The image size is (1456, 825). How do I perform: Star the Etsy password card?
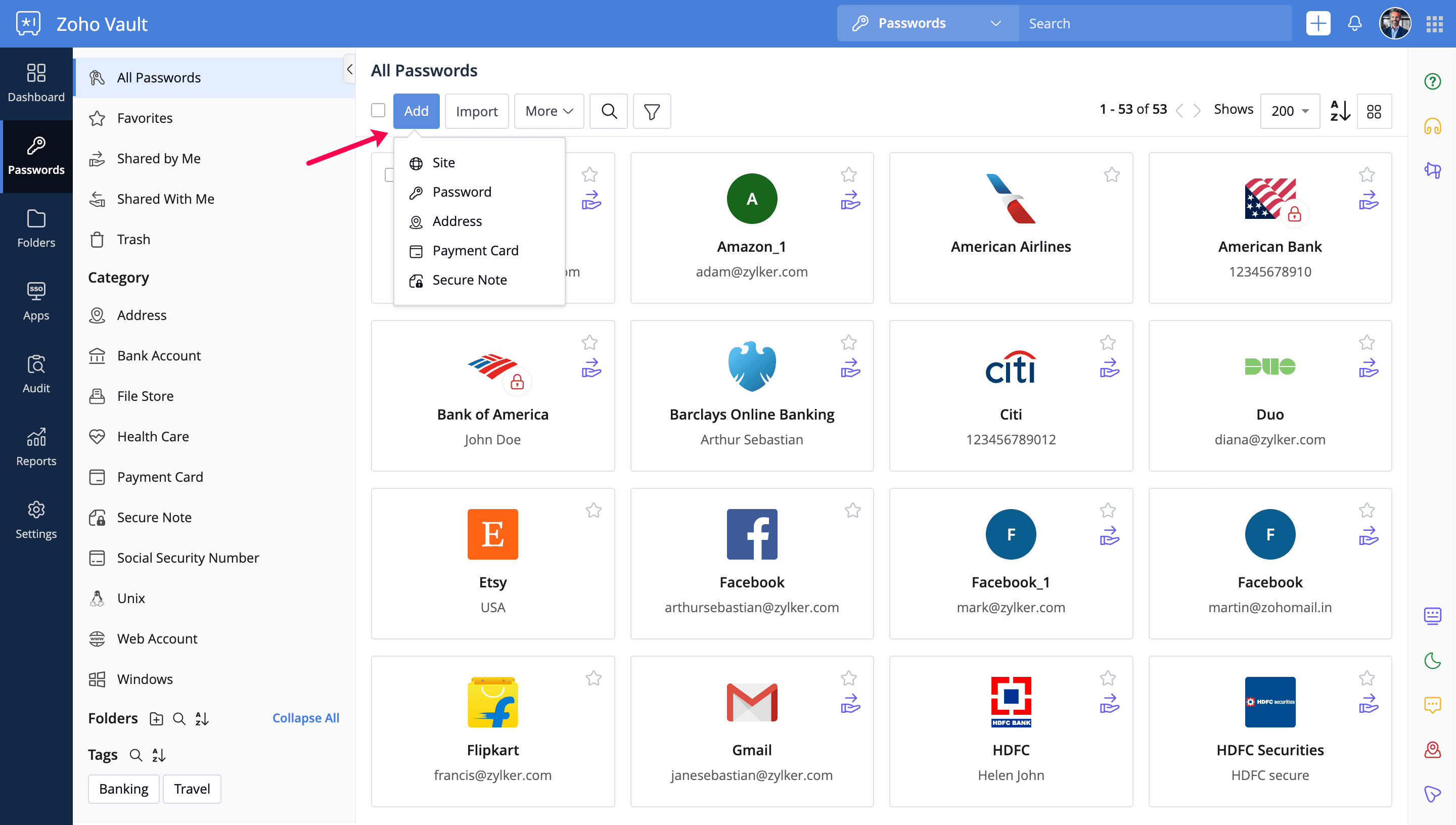(x=593, y=511)
